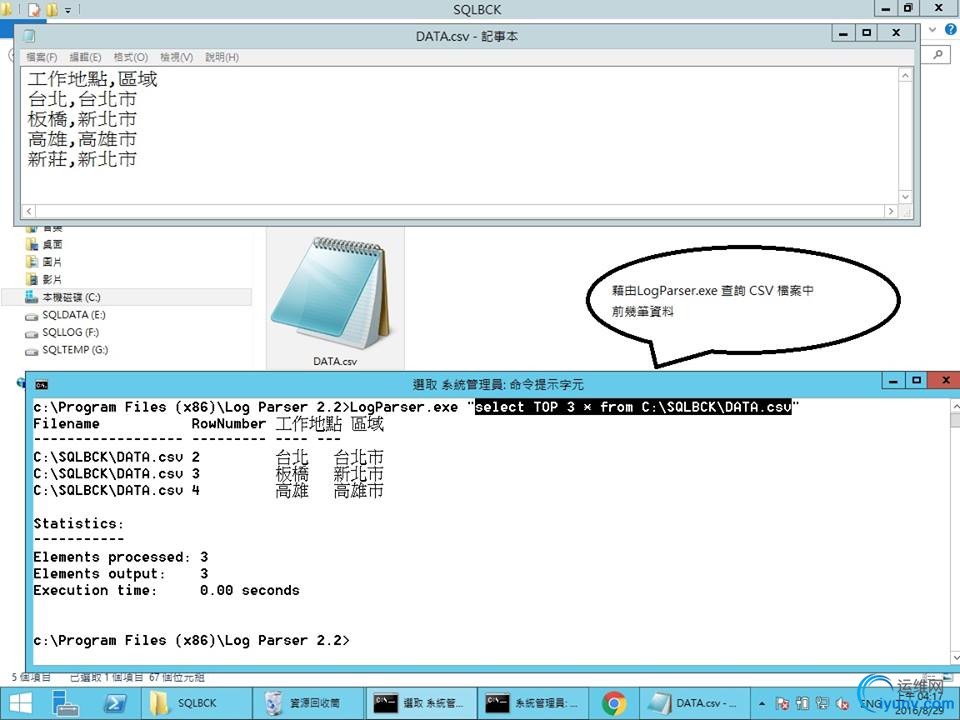Switch to the SQLBCK Explorer taskbar button

tap(197, 703)
